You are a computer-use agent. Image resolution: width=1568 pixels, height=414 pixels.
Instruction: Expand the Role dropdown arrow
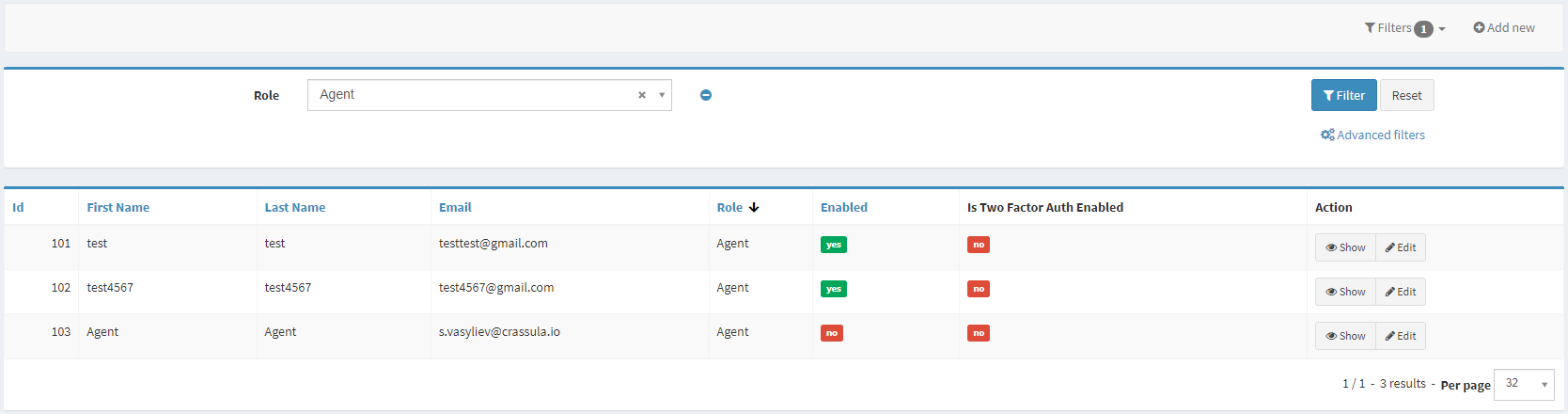coord(662,95)
